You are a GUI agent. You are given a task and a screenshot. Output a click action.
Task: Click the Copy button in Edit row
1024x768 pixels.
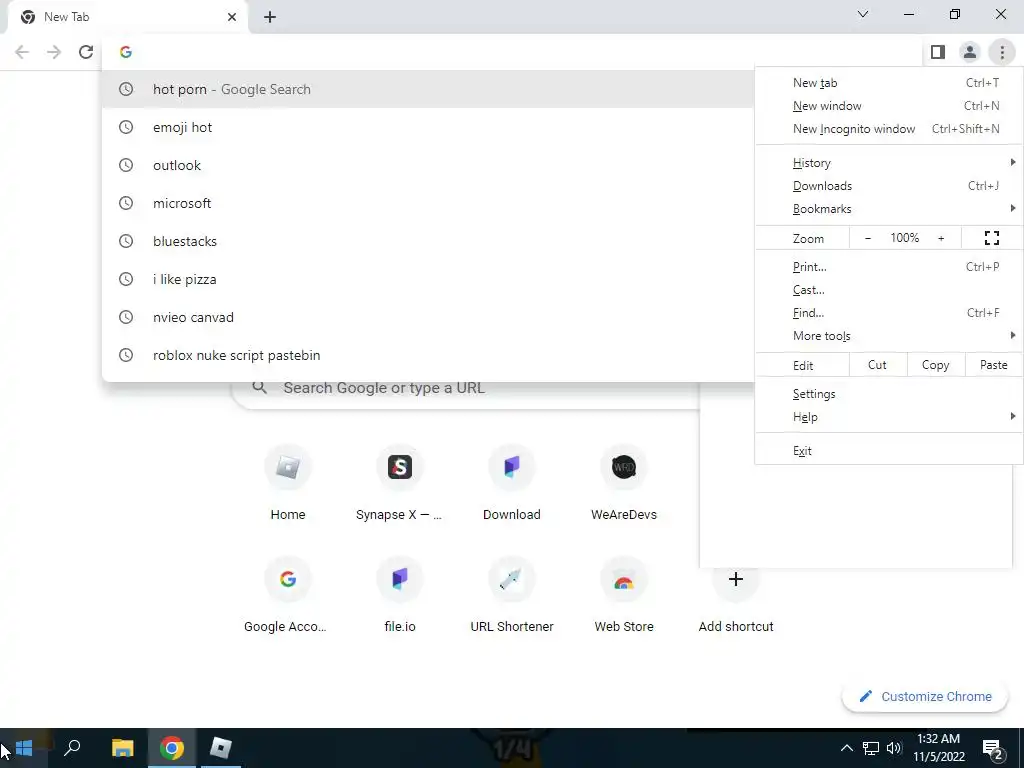coord(935,365)
